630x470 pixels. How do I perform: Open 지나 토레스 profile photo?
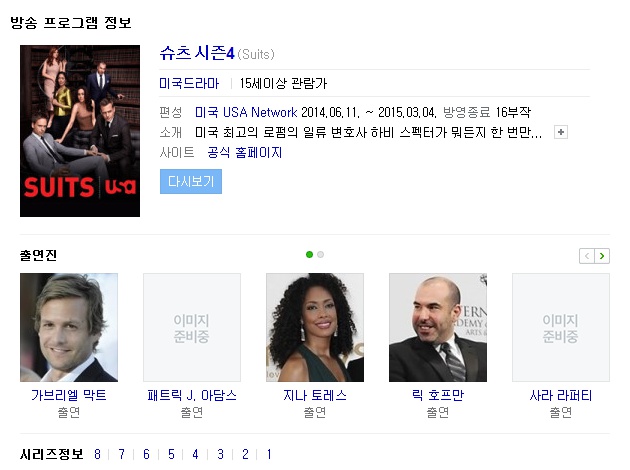[x=315, y=327]
